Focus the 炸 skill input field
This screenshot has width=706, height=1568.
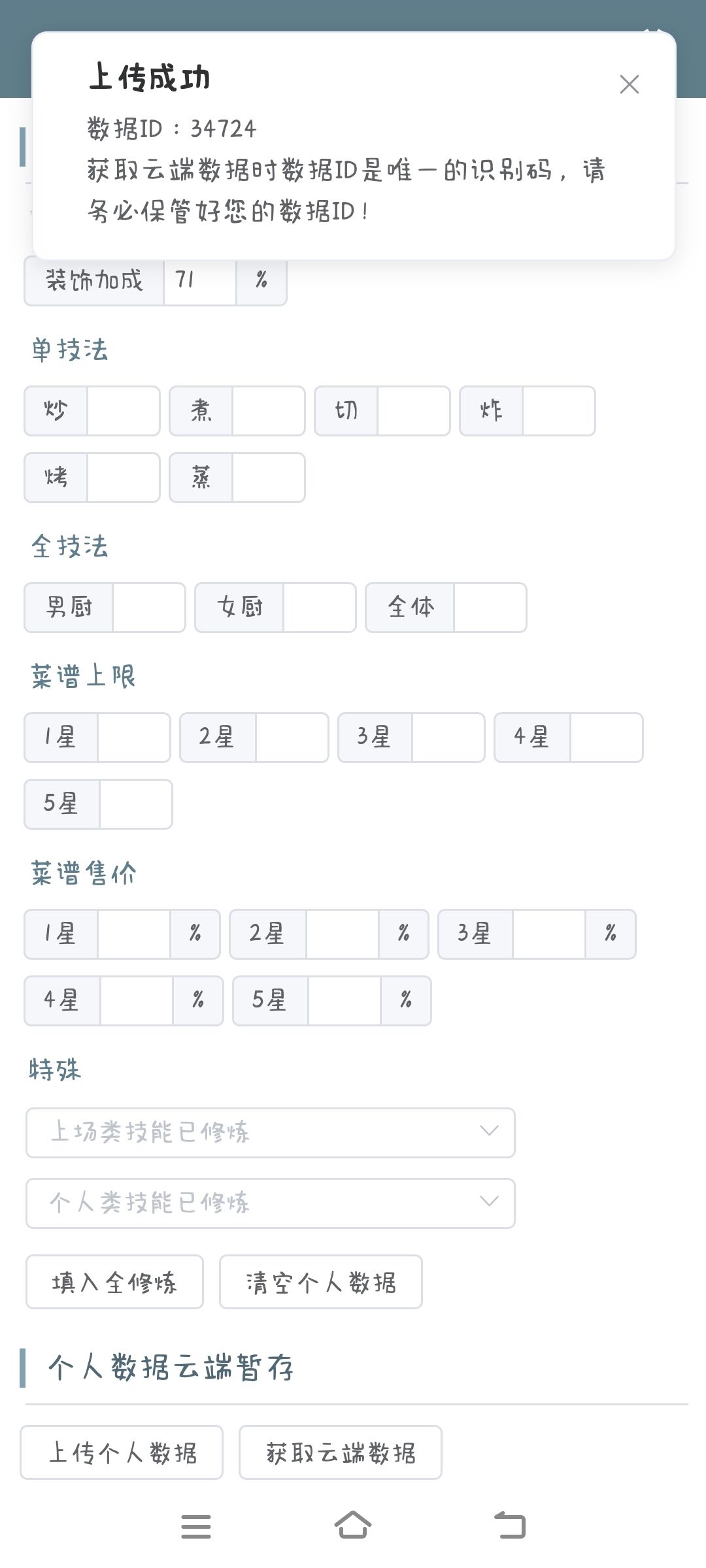point(559,411)
